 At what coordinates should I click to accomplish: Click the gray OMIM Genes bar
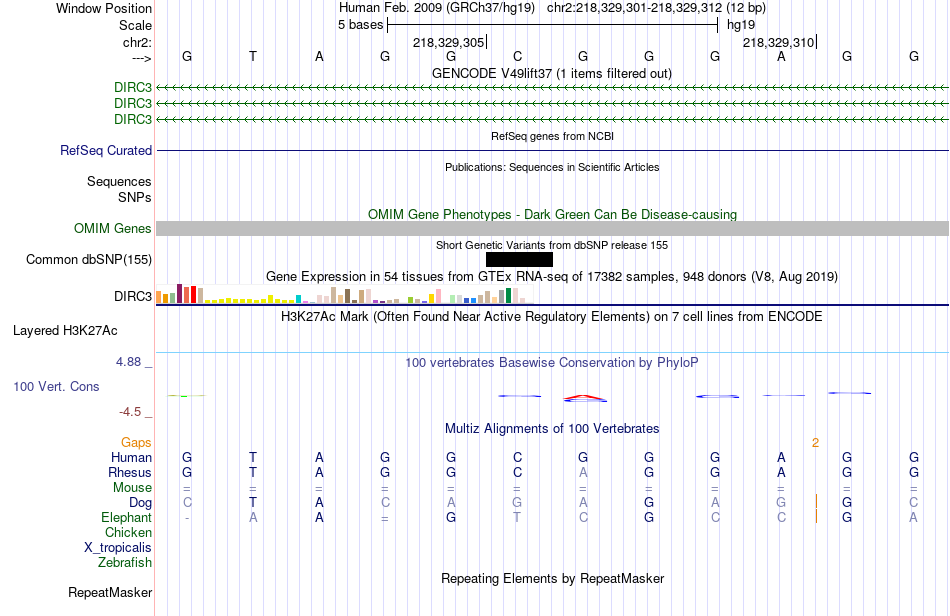pyautogui.click(x=552, y=228)
